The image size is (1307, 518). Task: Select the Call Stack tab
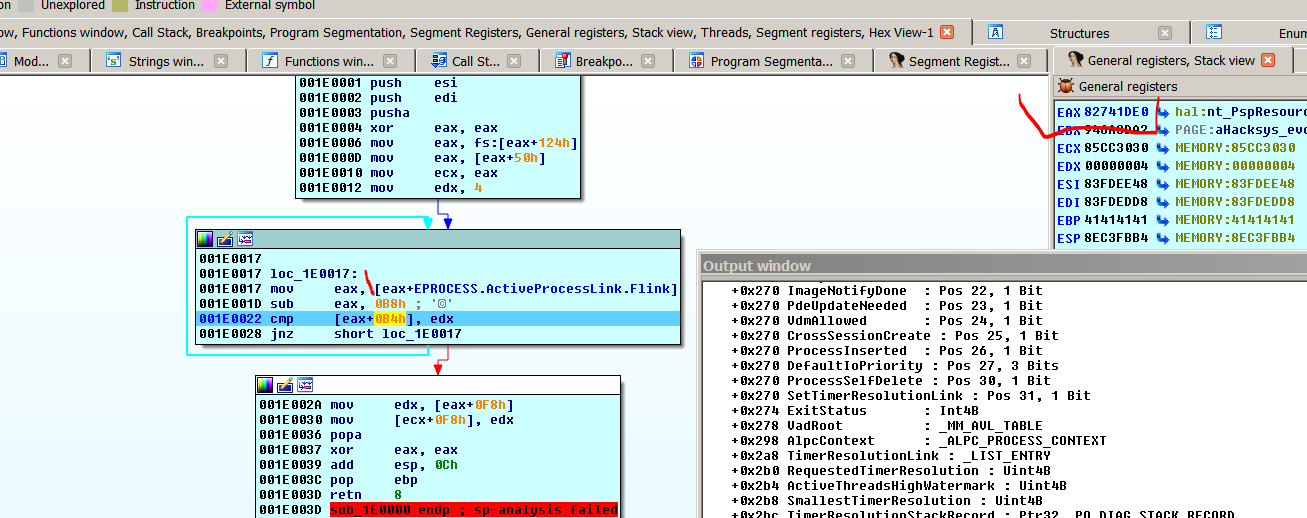tap(474, 61)
